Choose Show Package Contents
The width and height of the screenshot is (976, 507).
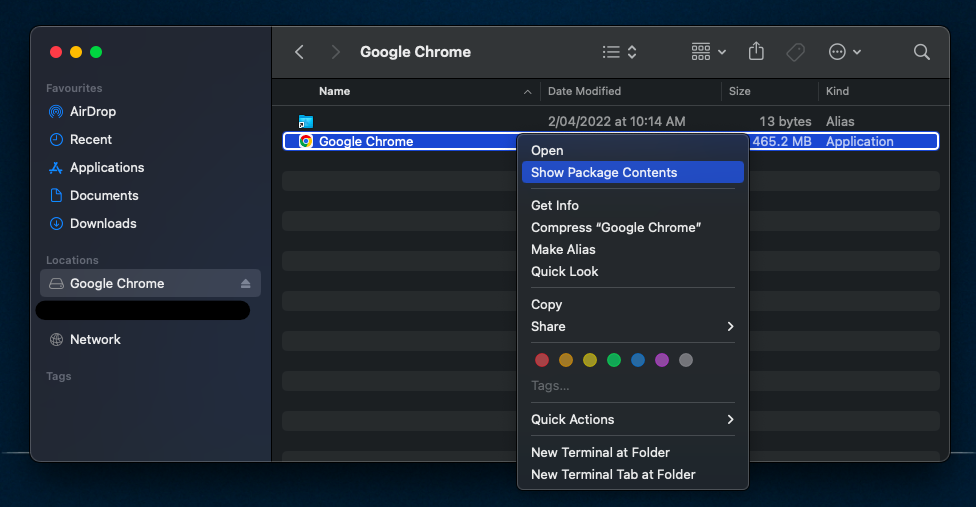click(x=632, y=172)
